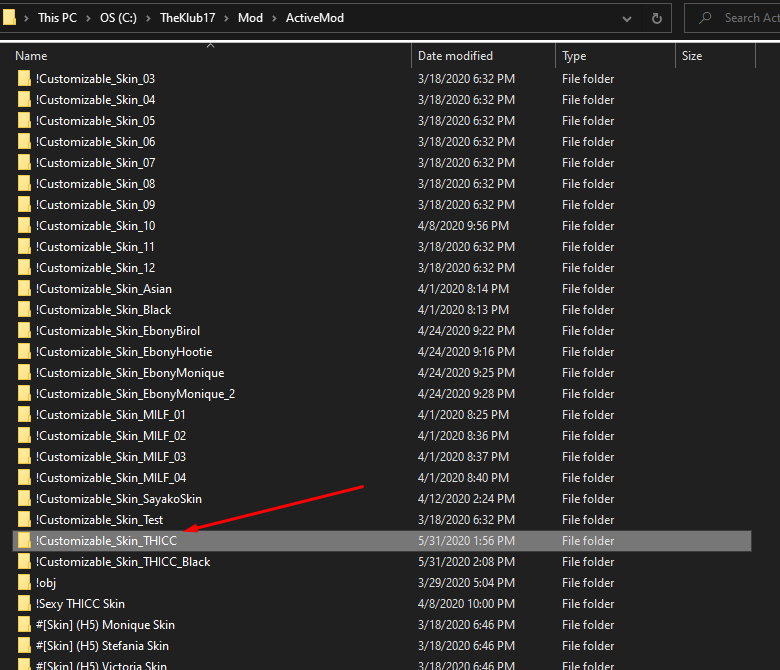Select '#[Skin] (H5) Monique Skin' folder name

point(105,625)
